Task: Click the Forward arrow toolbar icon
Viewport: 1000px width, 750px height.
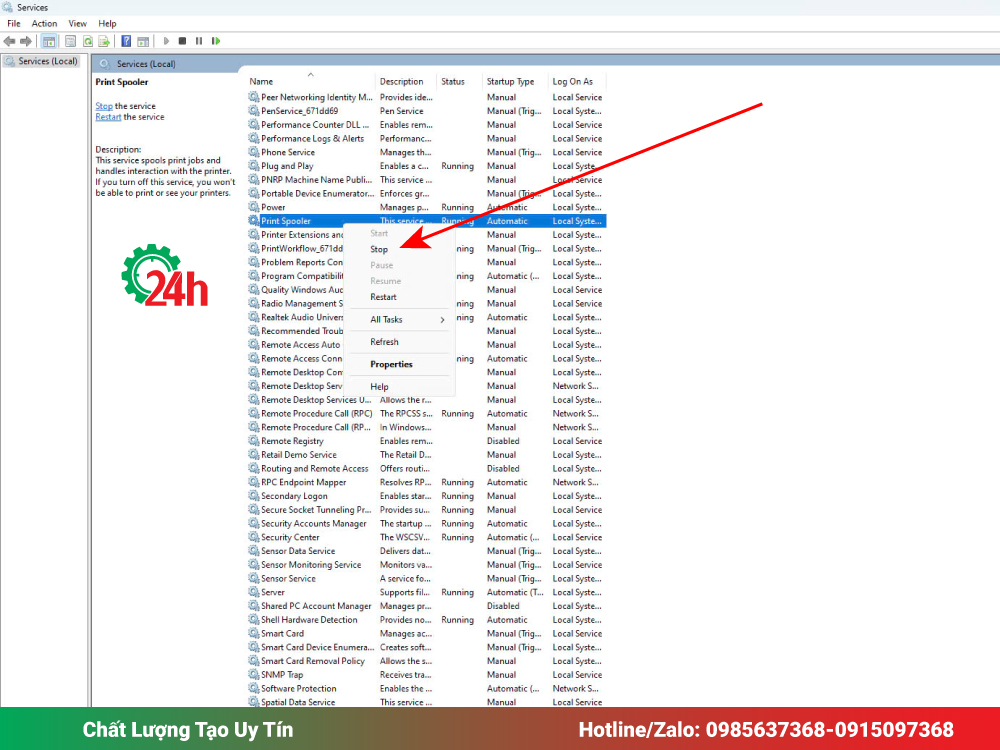Action: tap(26, 41)
